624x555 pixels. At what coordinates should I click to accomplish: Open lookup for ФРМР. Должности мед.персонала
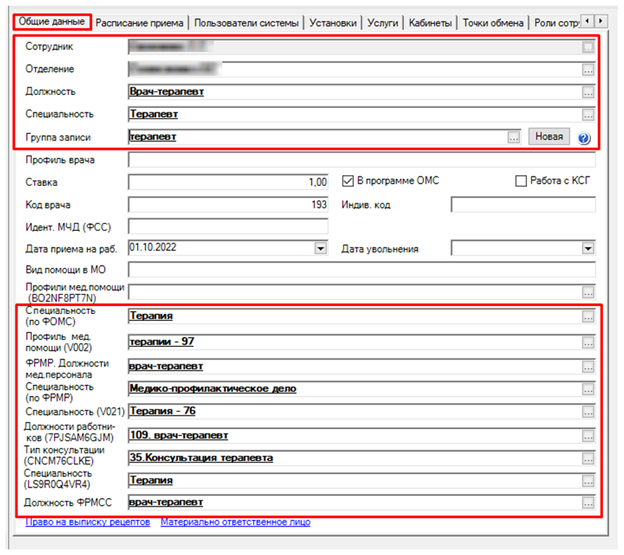click(588, 367)
